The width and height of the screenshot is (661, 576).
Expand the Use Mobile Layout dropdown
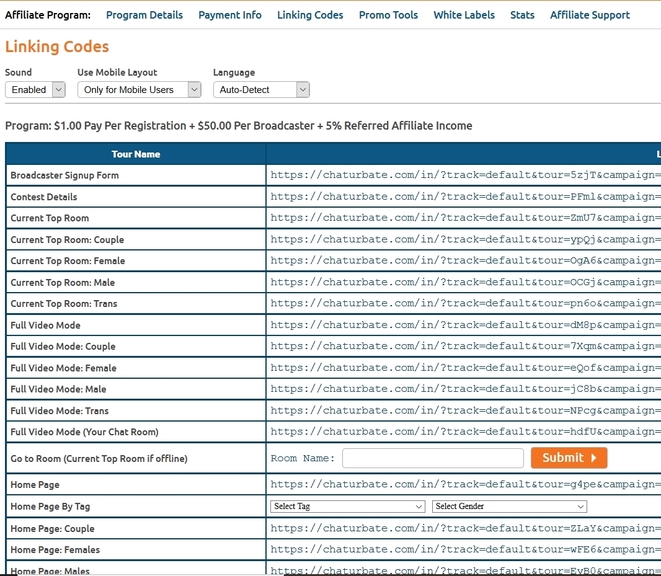[x=139, y=89]
